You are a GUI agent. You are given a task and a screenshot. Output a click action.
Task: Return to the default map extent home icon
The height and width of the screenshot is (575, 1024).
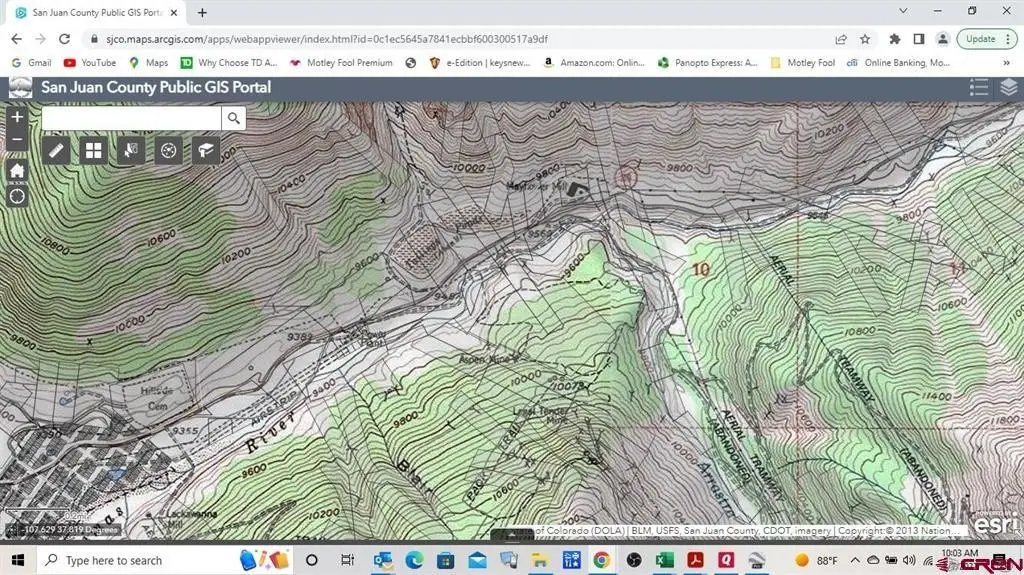[x=17, y=171]
